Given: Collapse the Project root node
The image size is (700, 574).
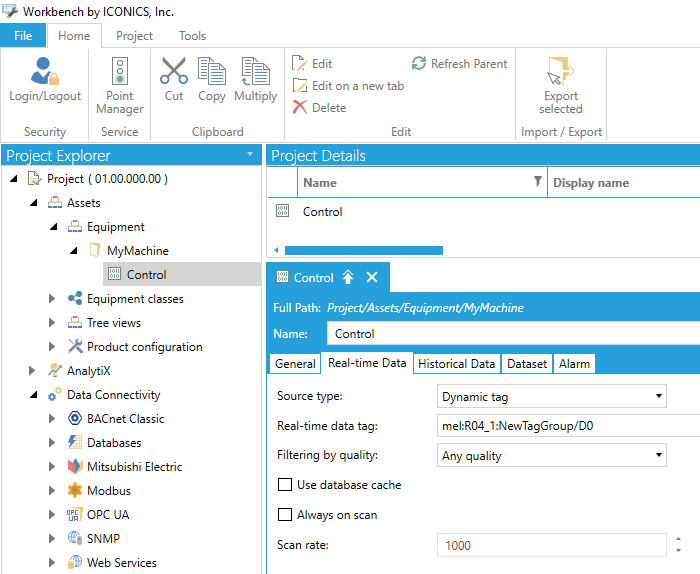Looking at the screenshot, I should tap(14, 179).
